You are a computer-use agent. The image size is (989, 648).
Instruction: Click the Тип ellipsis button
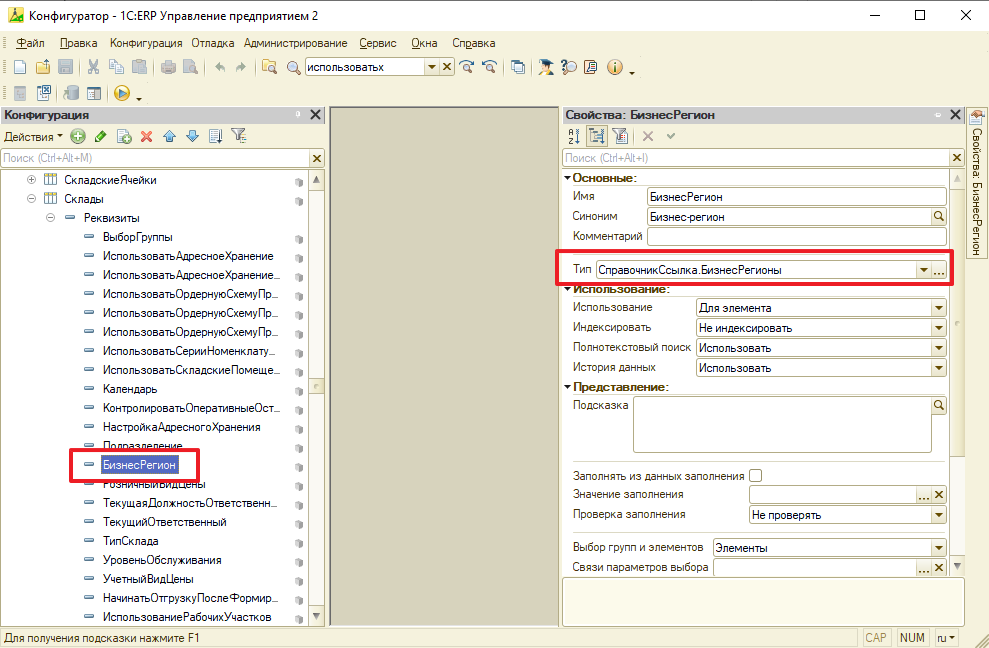point(939,270)
